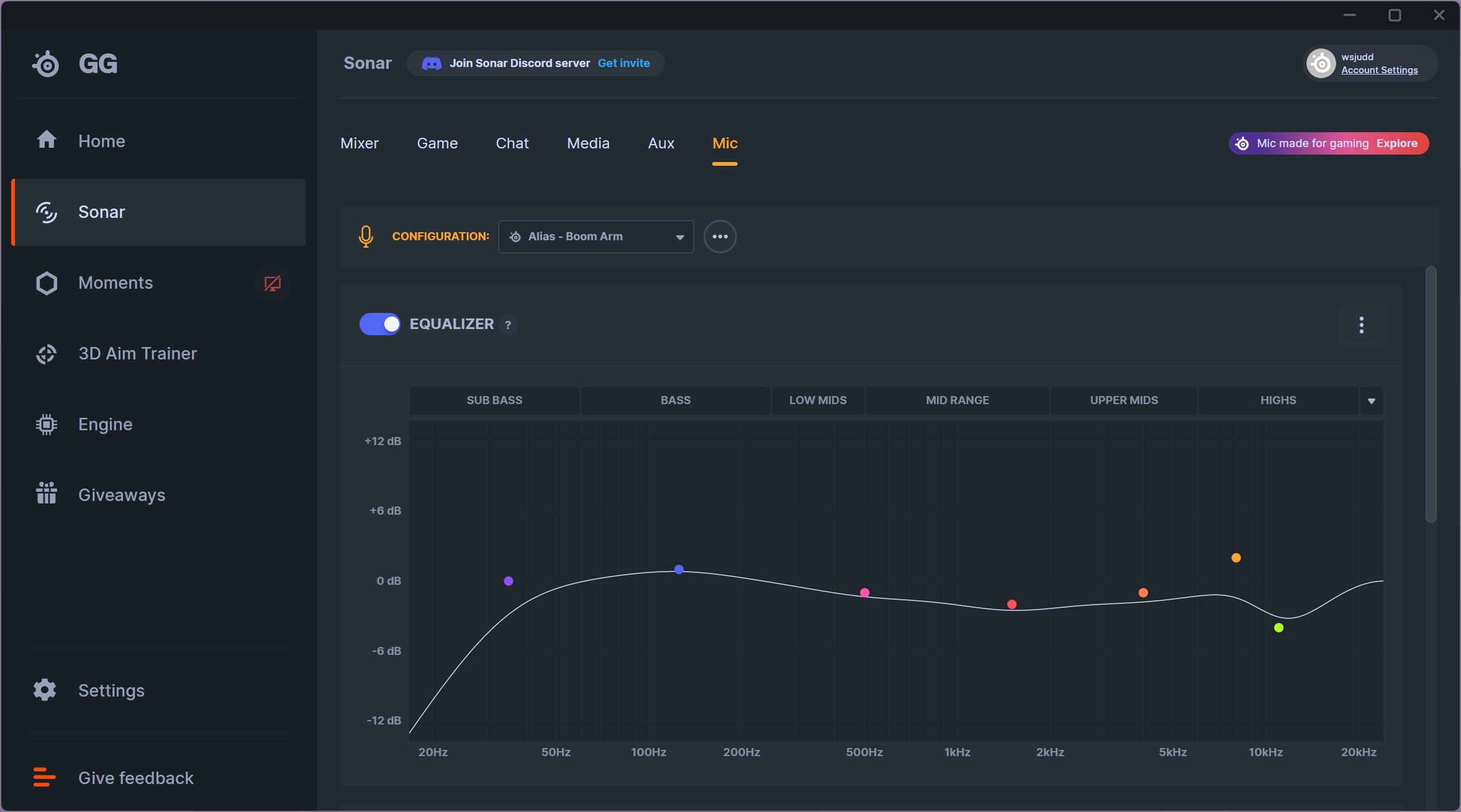
Task: Open Giveaways via the gift icon
Action: (x=46, y=494)
